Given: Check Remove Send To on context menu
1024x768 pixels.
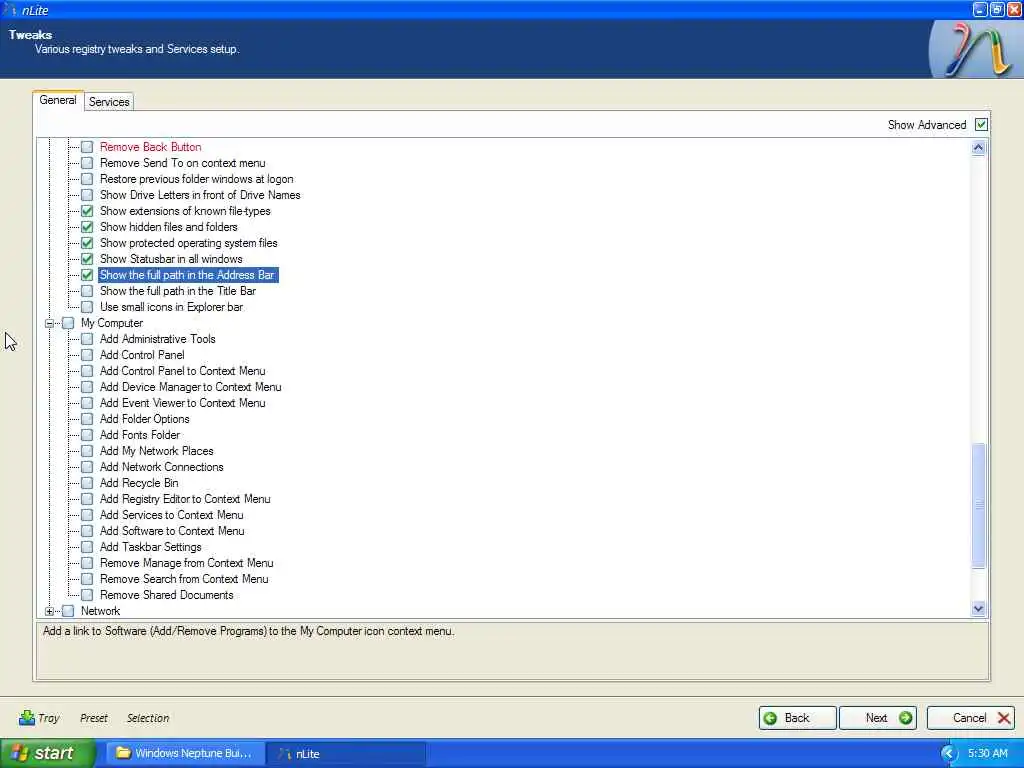Looking at the screenshot, I should tap(87, 163).
